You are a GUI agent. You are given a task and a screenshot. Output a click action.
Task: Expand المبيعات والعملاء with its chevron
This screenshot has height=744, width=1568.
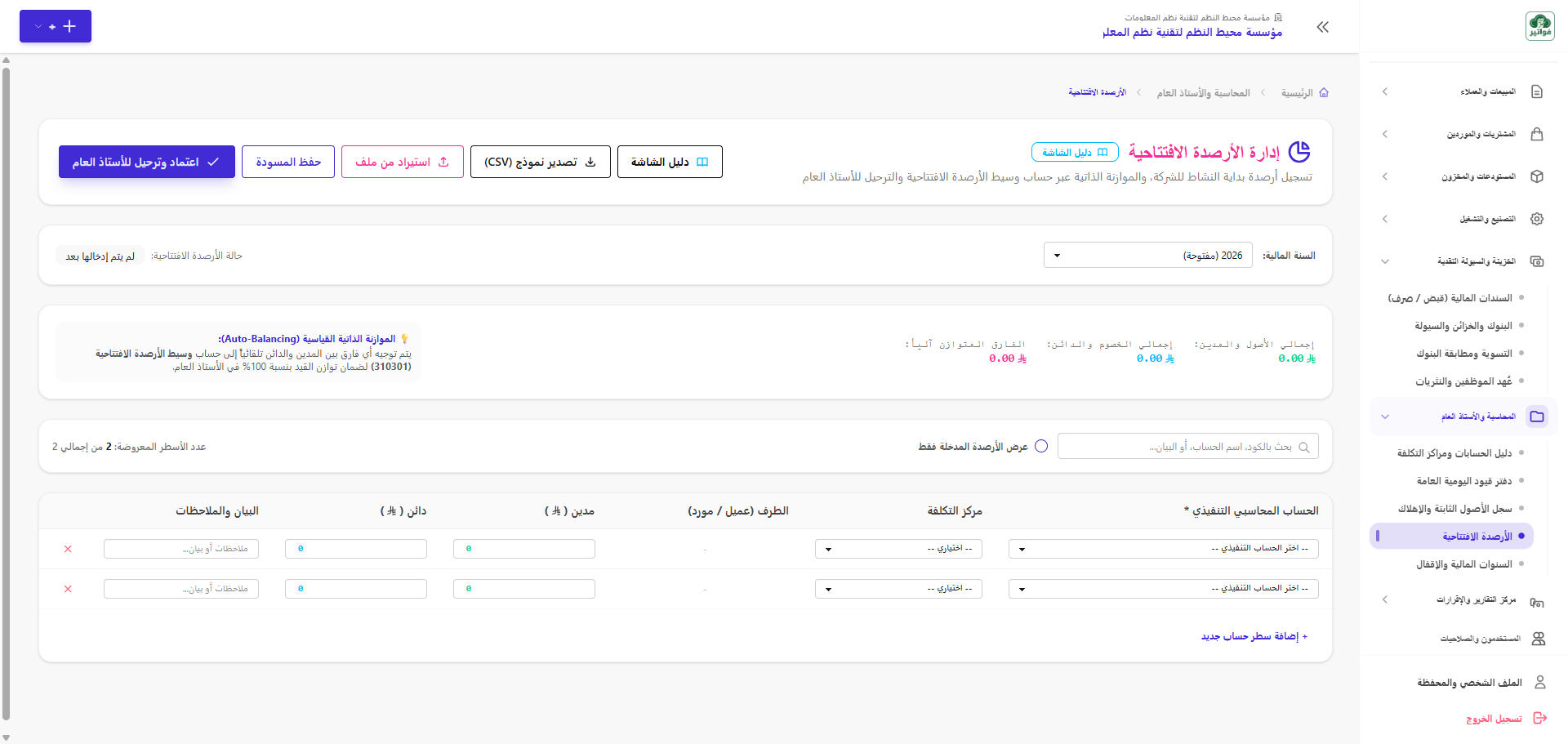click(1385, 91)
